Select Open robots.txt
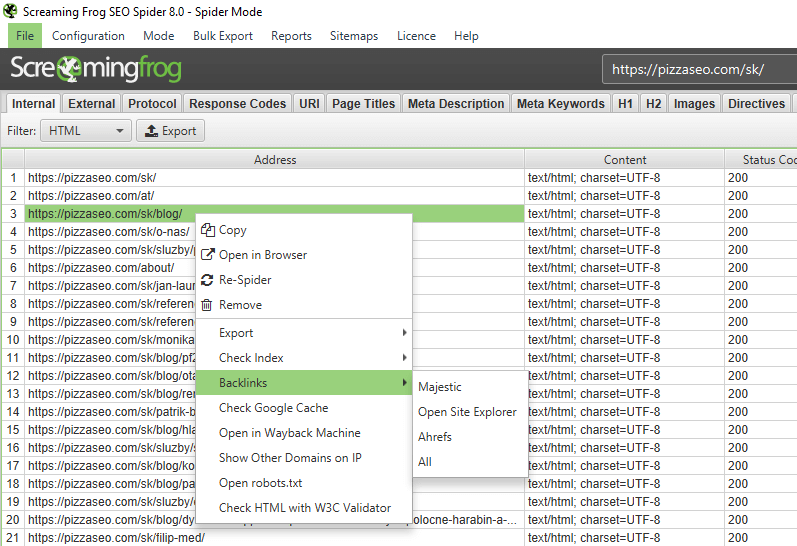This screenshot has width=797, height=546. click(x=303, y=482)
